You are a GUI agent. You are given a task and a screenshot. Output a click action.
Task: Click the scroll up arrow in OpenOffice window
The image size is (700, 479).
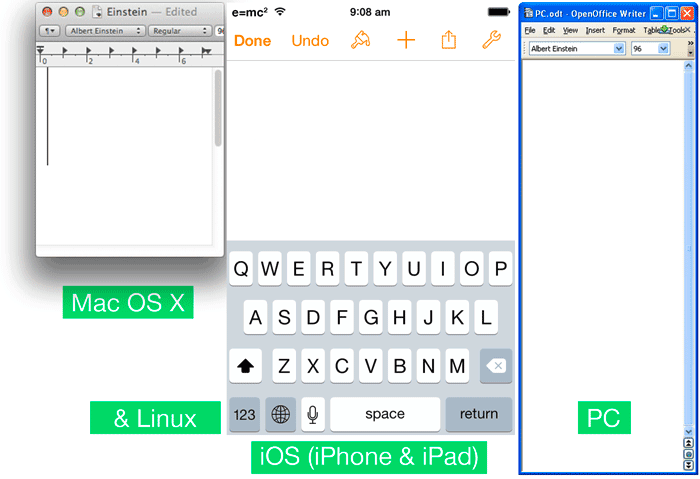point(688,66)
